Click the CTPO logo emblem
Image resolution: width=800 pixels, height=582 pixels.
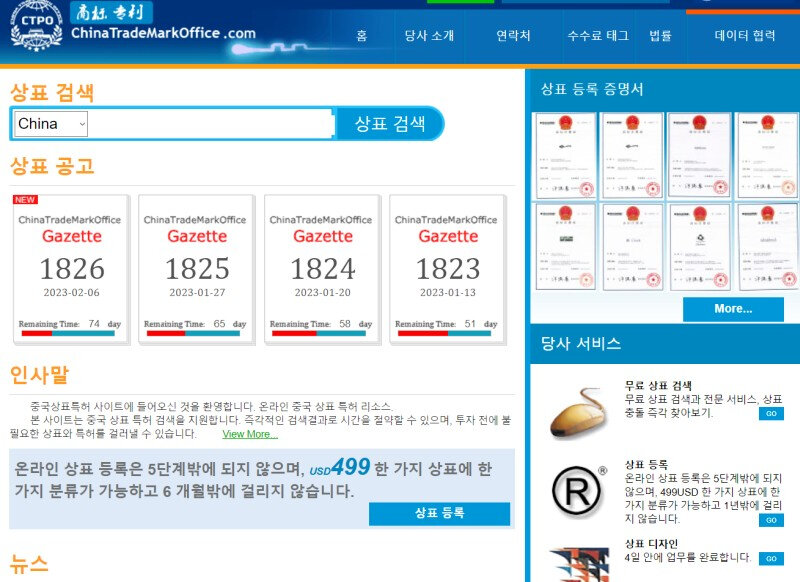pos(36,27)
